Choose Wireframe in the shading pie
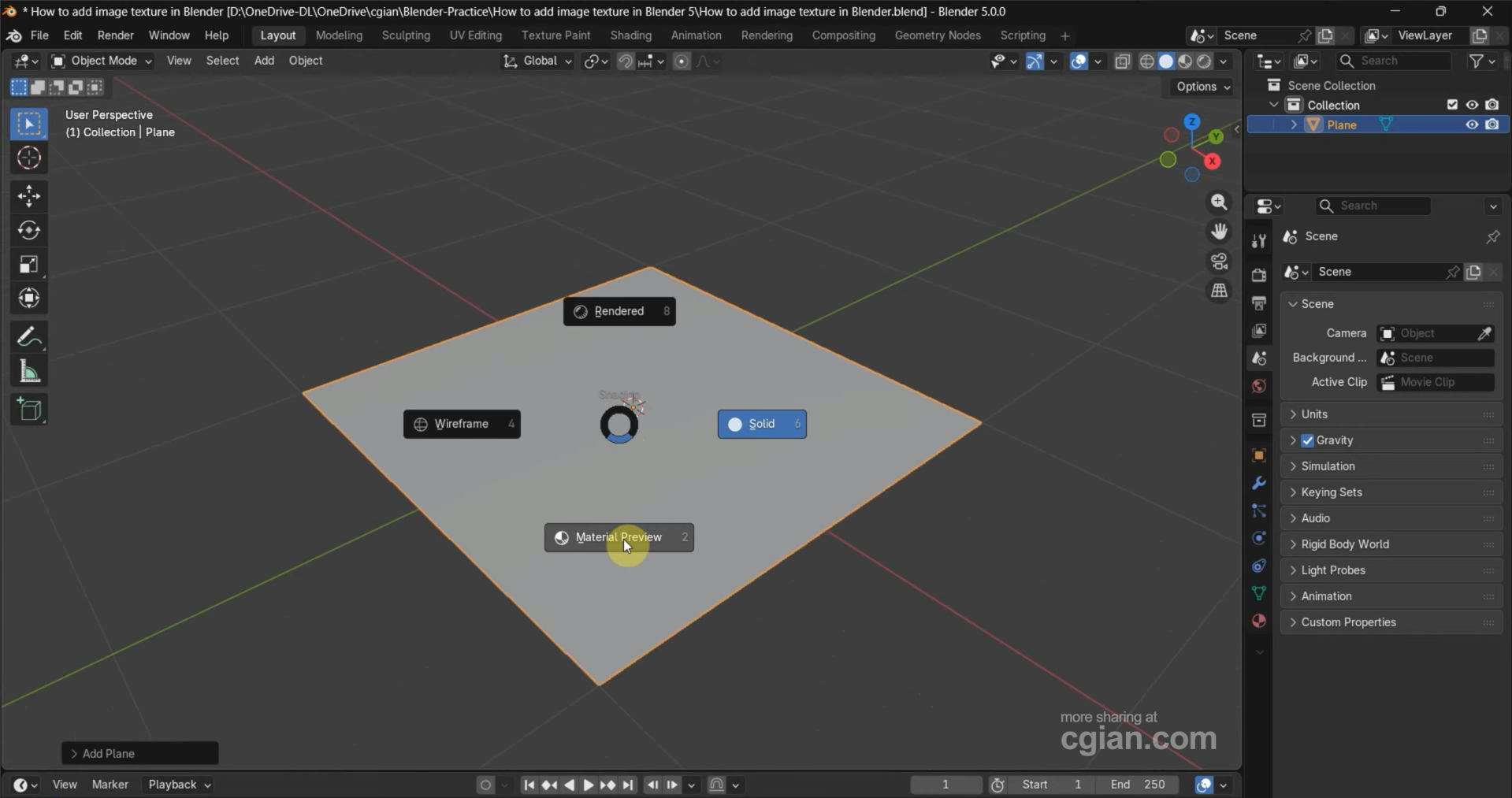The width and height of the screenshot is (1512, 798). tap(462, 424)
